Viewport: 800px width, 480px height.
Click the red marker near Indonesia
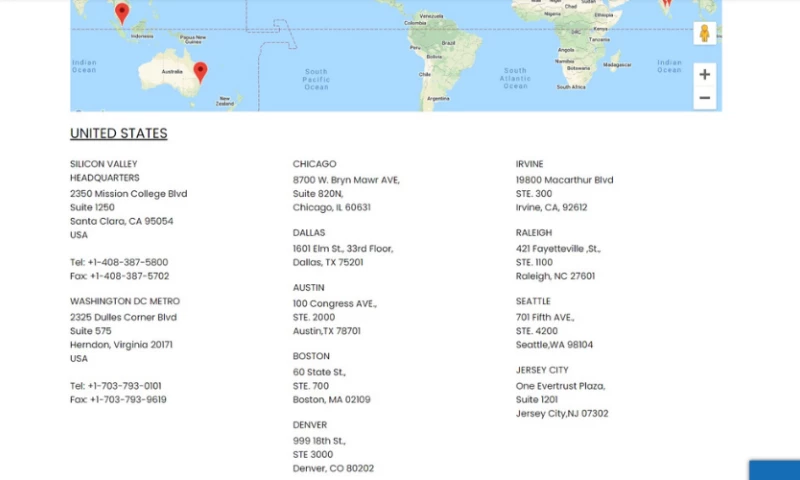pyautogui.click(x=122, y=12)
